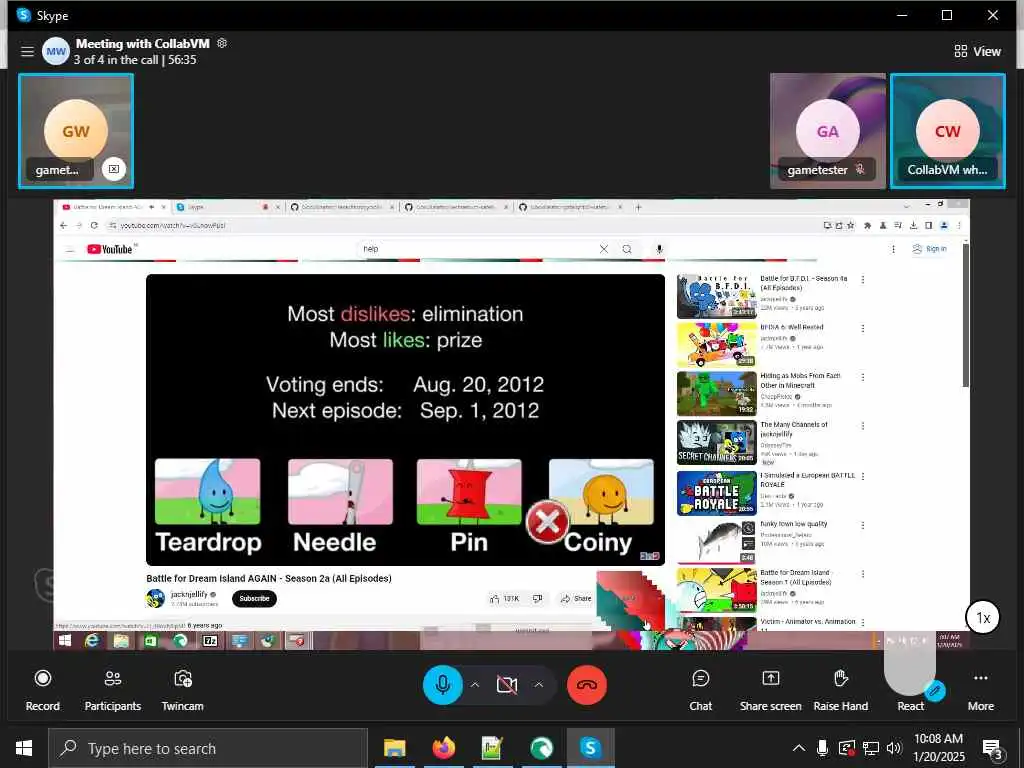Open the React menu
The height and width of the screenshot is (768, 1024).
[x=910, y=705]
